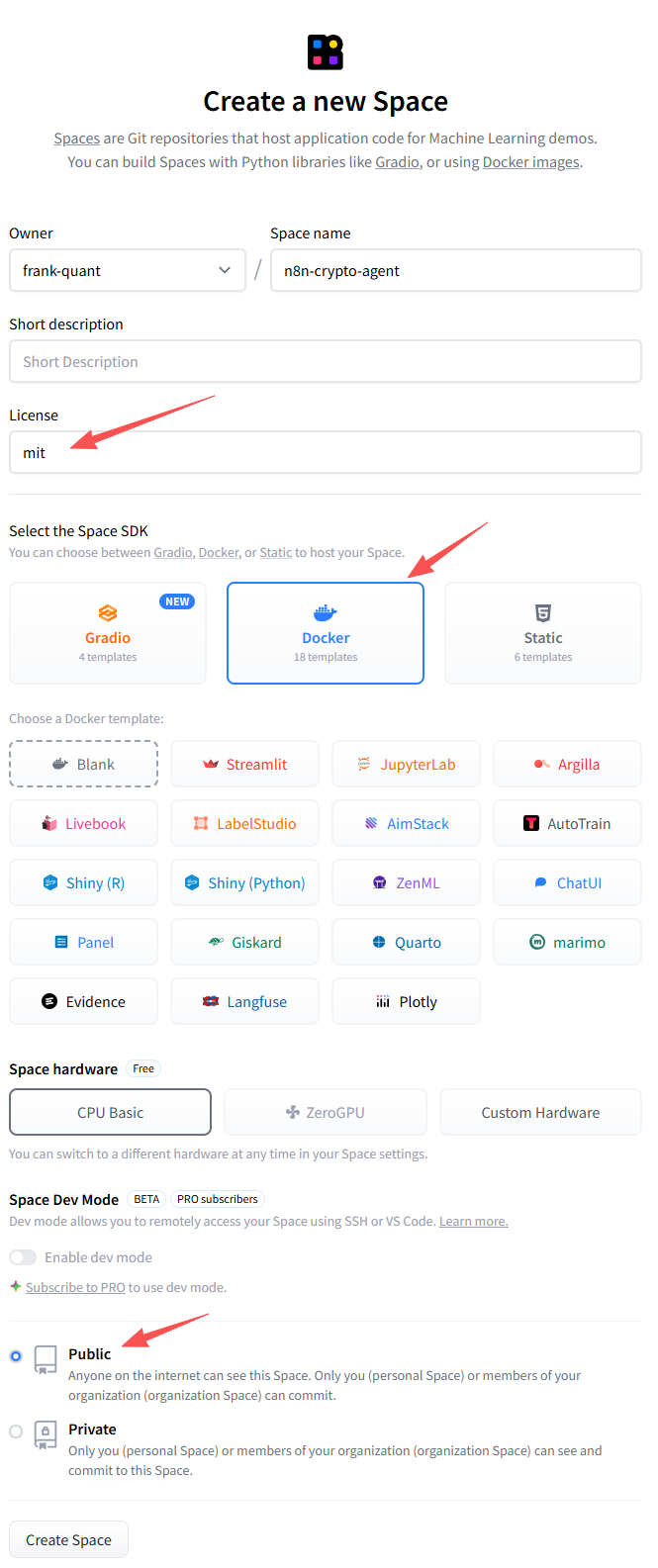
Task: Open the License selection field
Action: [x=325, y=452]
